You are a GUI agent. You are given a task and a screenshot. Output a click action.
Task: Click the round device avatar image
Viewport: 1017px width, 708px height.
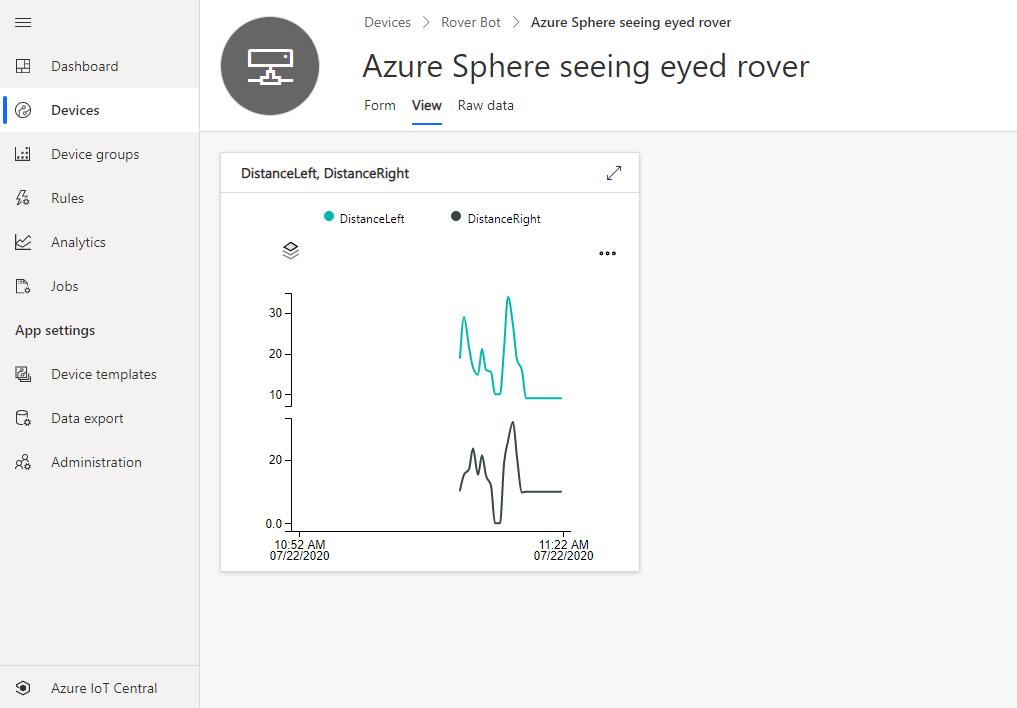[x=270, y=66]
